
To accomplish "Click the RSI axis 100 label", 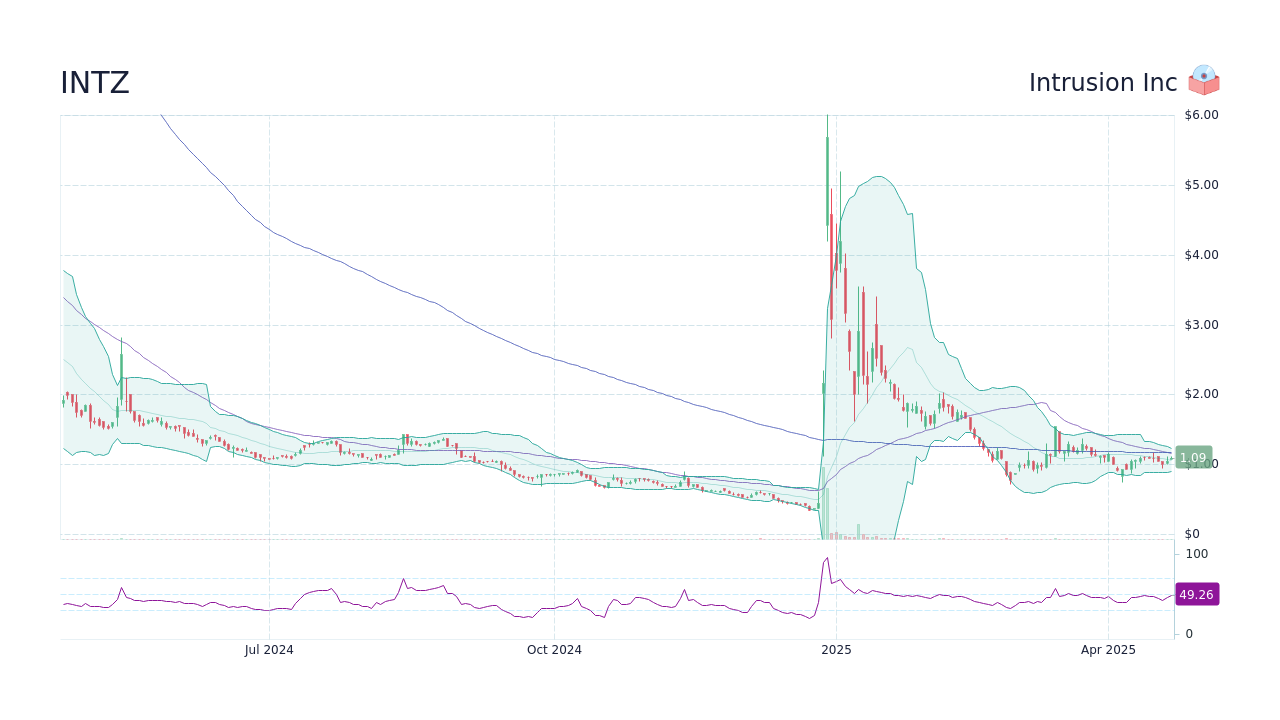I will pos(1197,554).
